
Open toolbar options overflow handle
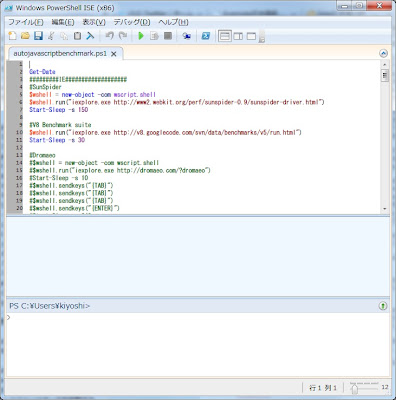[x=262, y=36]
